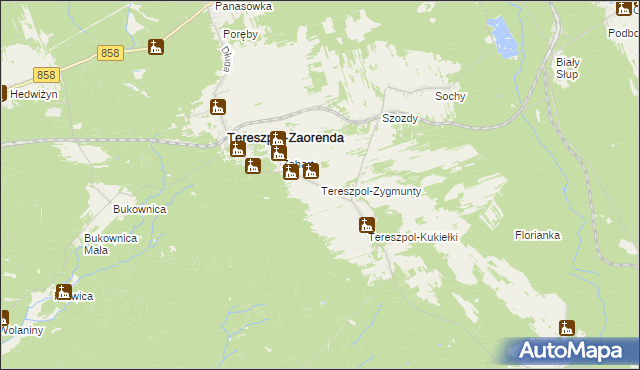Click the Hedwiżyn village label
Viewport: 640px width, 370px height.
[x=34, y=94]
